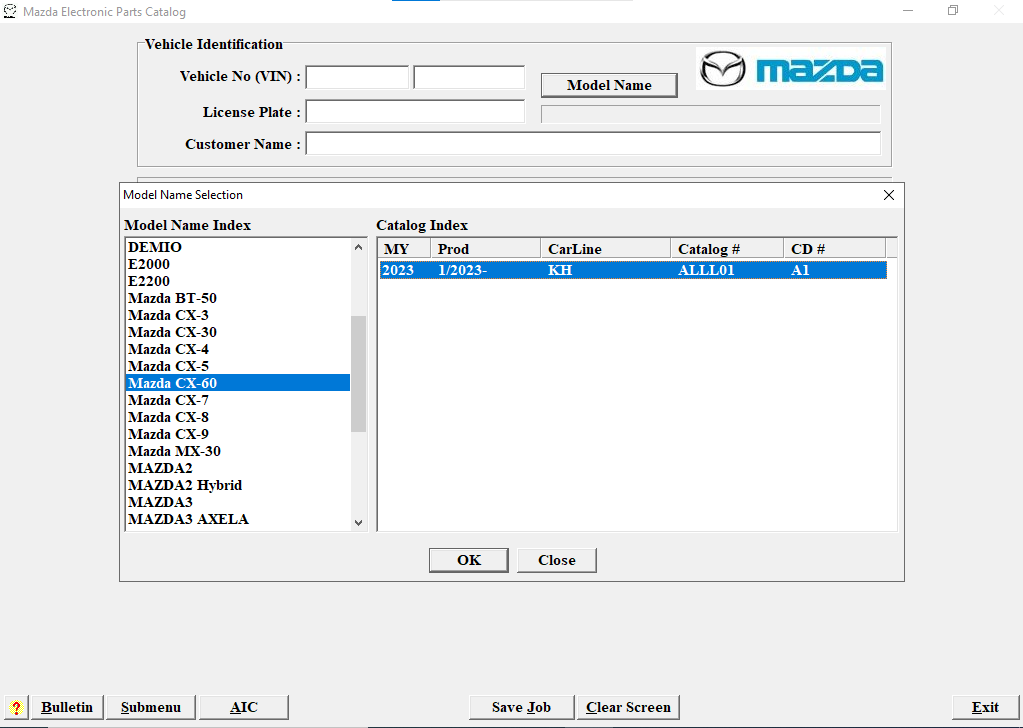Select Mazda CX-8 in the list
1023x728 pixels.
pos(237,417)
